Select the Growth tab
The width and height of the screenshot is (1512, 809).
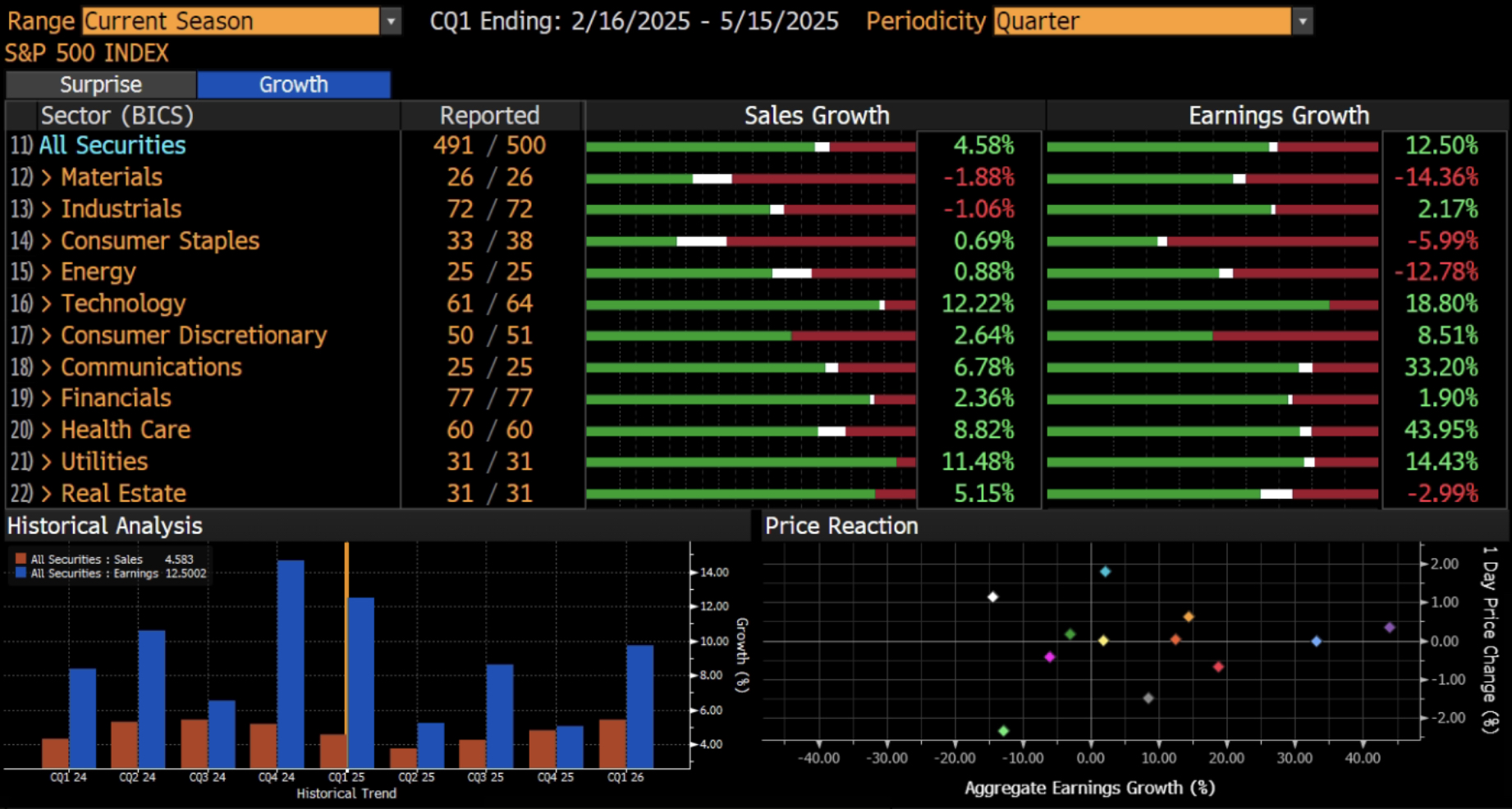point(293,85)
